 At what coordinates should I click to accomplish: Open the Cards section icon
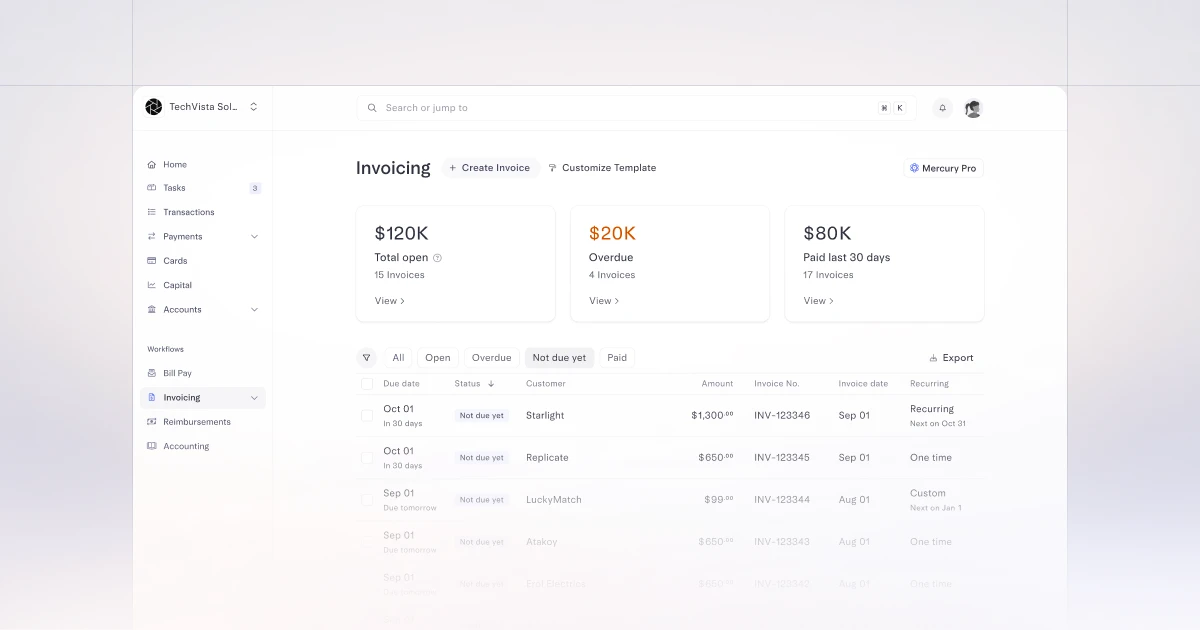click(153, 260)
